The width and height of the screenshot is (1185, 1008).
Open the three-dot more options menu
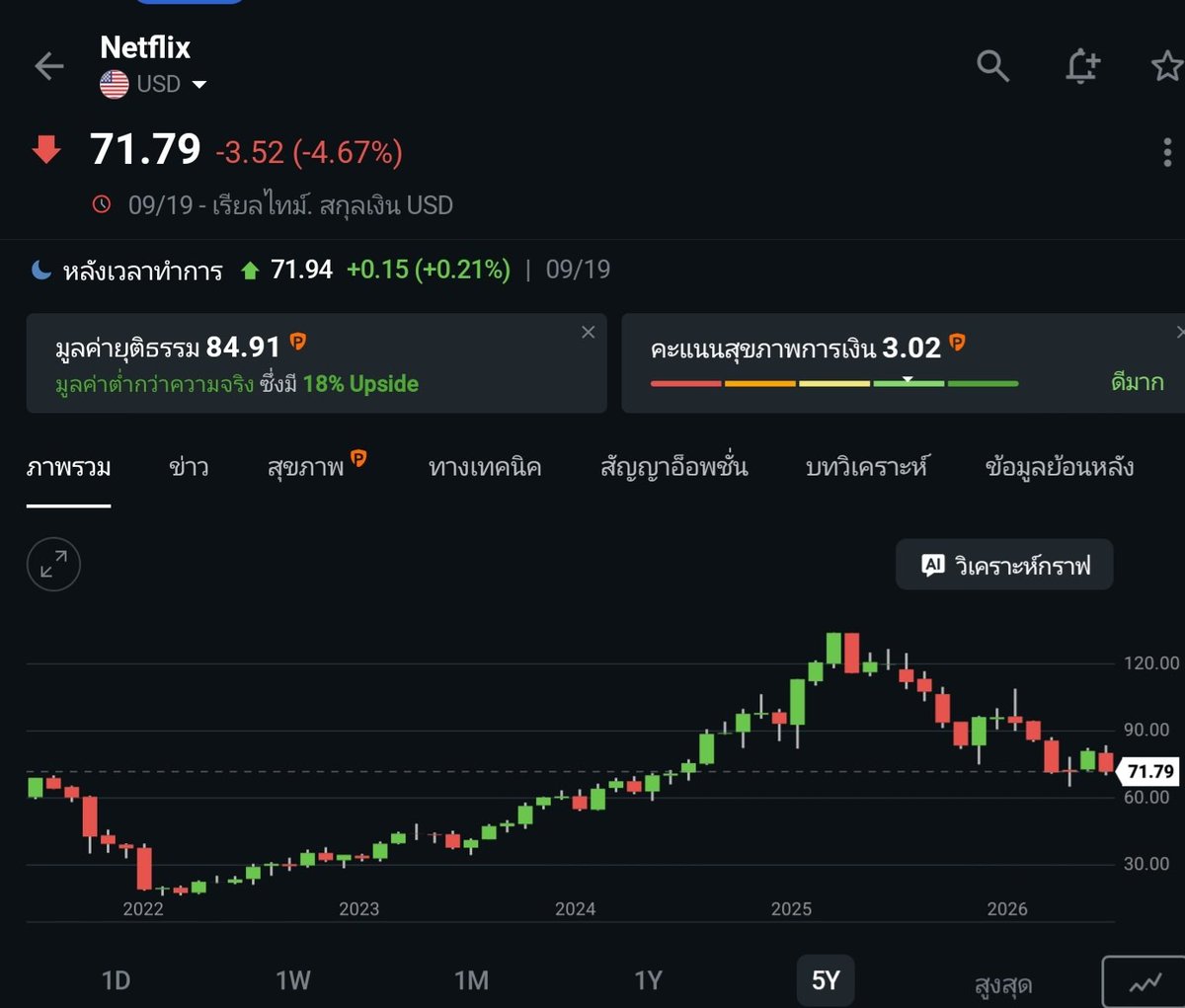pos(1167,152)
